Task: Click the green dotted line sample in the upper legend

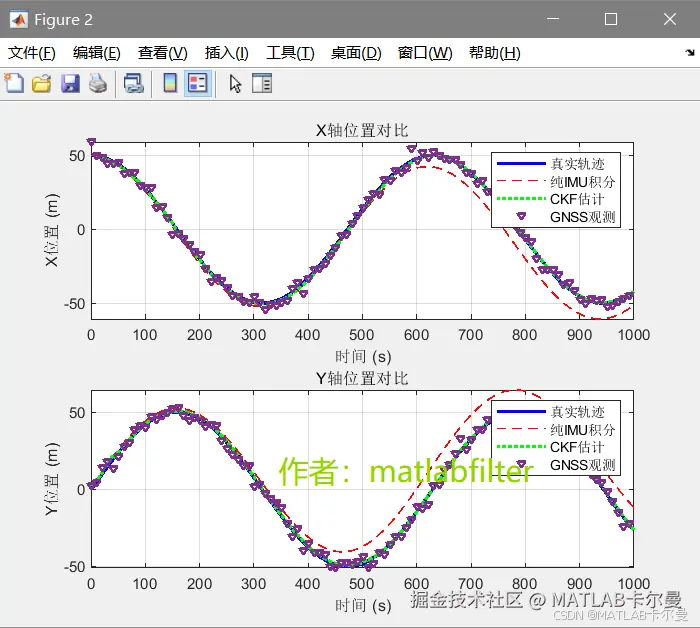Action: (521, 199)
